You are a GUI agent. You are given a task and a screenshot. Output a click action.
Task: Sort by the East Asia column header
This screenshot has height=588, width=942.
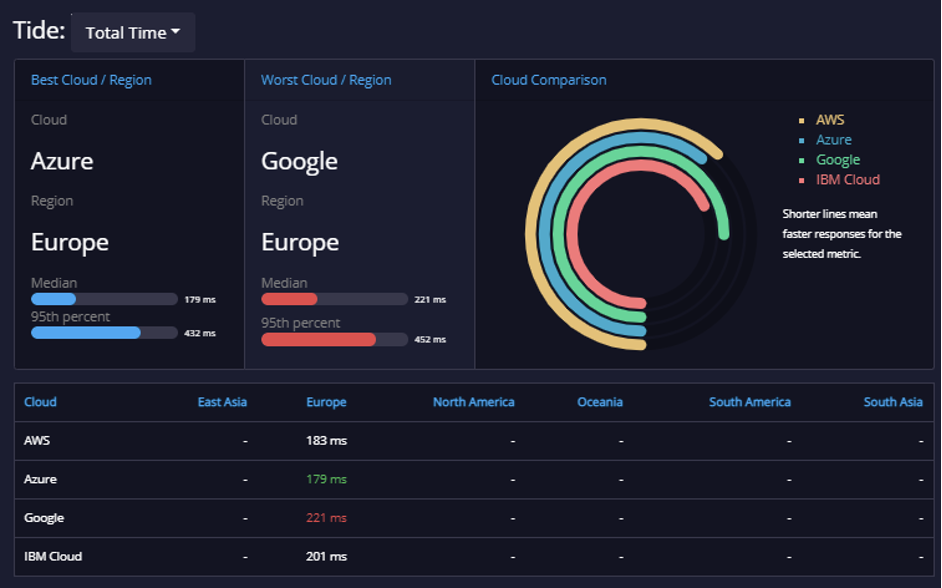click(222, 402)
